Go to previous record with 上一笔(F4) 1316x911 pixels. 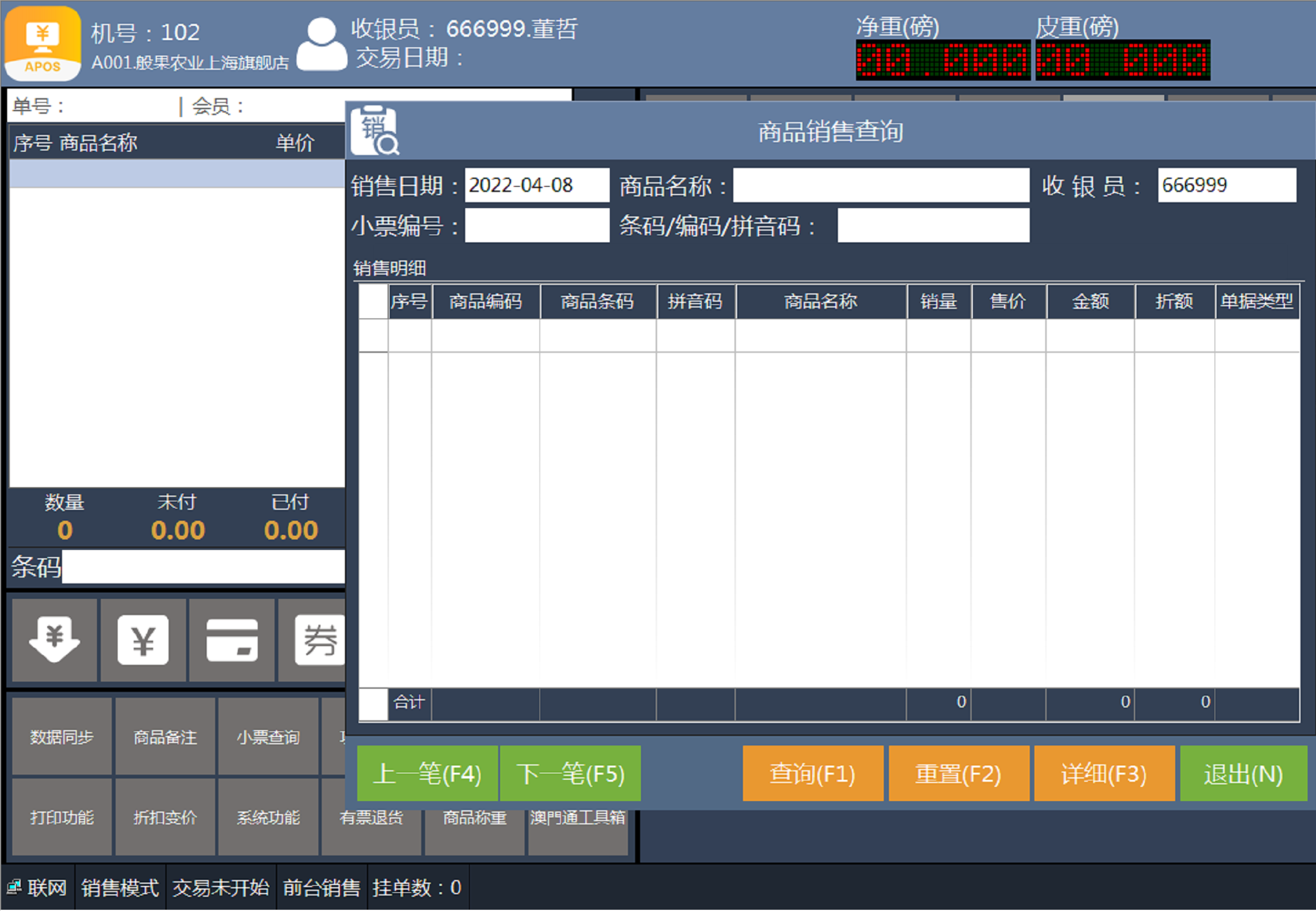[427, 773]
